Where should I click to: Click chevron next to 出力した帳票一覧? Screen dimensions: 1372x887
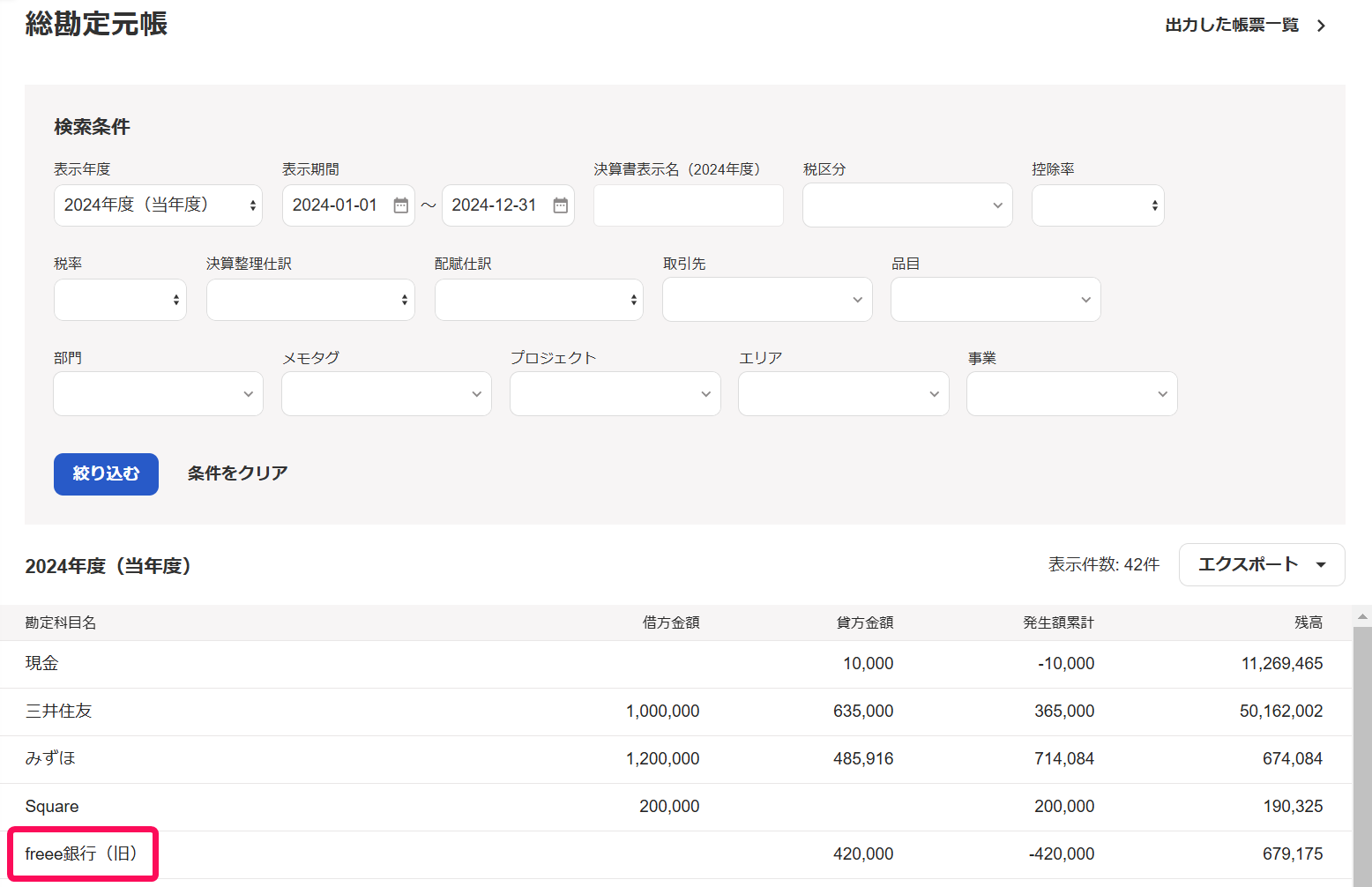coord(1321,26)
